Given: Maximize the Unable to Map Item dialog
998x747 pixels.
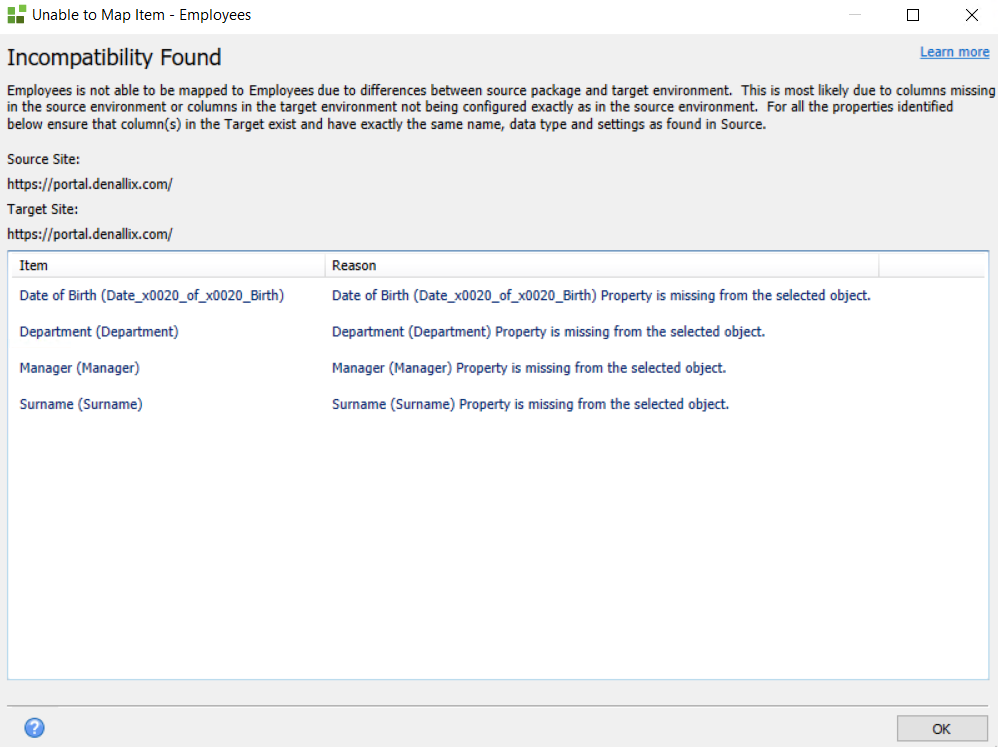Looking at the screenshot, I should (x=912, y=15).
